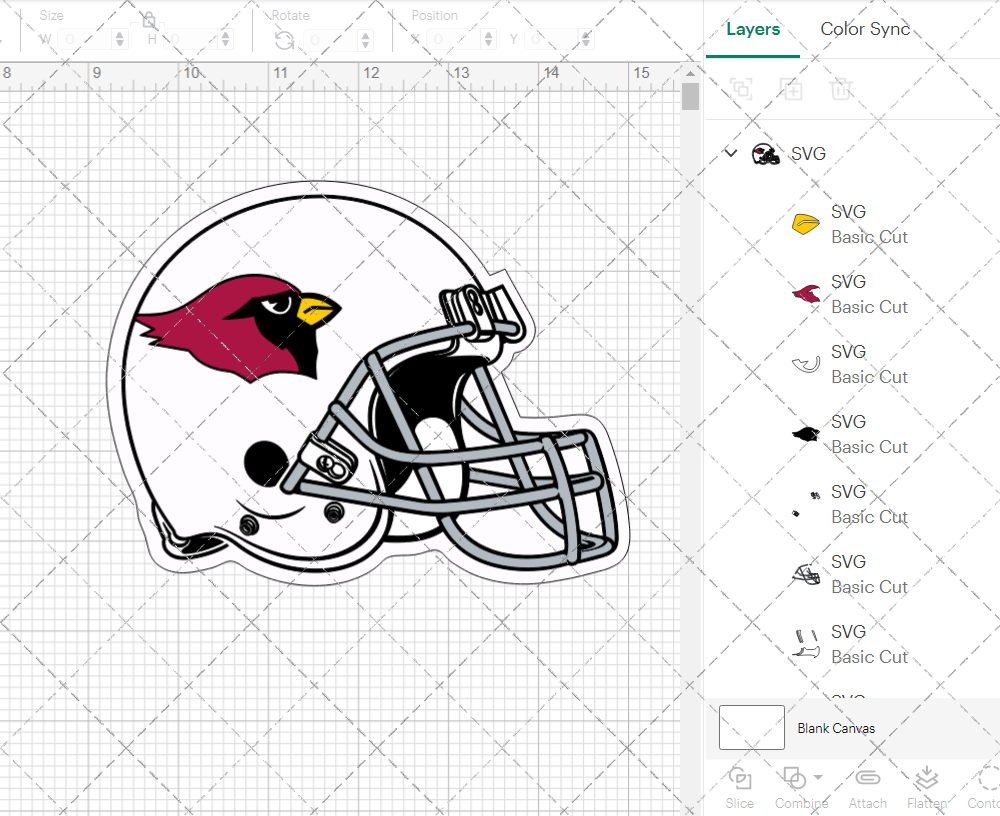Image resolution: width=1000 pixels, height=816 pixels.
Task: Click the Rotate icon
Action: click(x=284, y=41)
